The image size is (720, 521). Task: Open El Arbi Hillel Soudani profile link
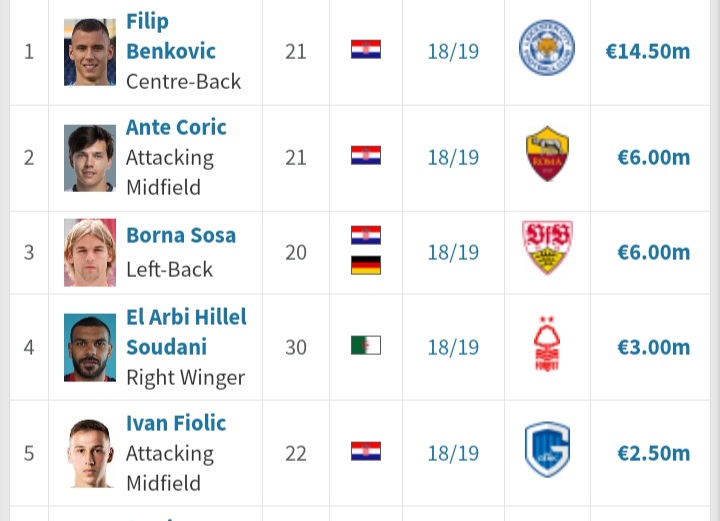click(186, 332)
